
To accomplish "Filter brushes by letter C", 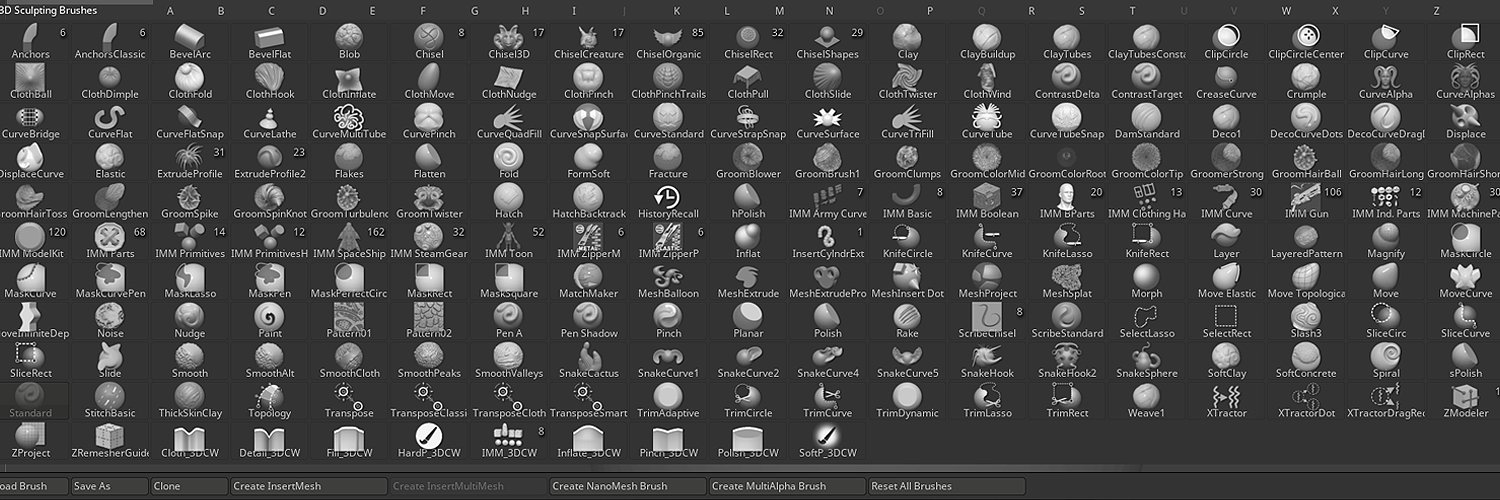I will tap(271, 11).
